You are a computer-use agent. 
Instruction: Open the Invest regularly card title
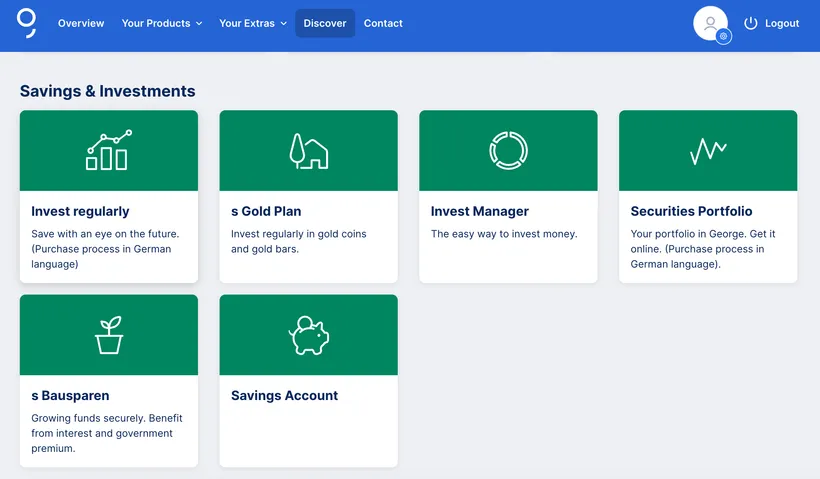click(x=80, y=211)
